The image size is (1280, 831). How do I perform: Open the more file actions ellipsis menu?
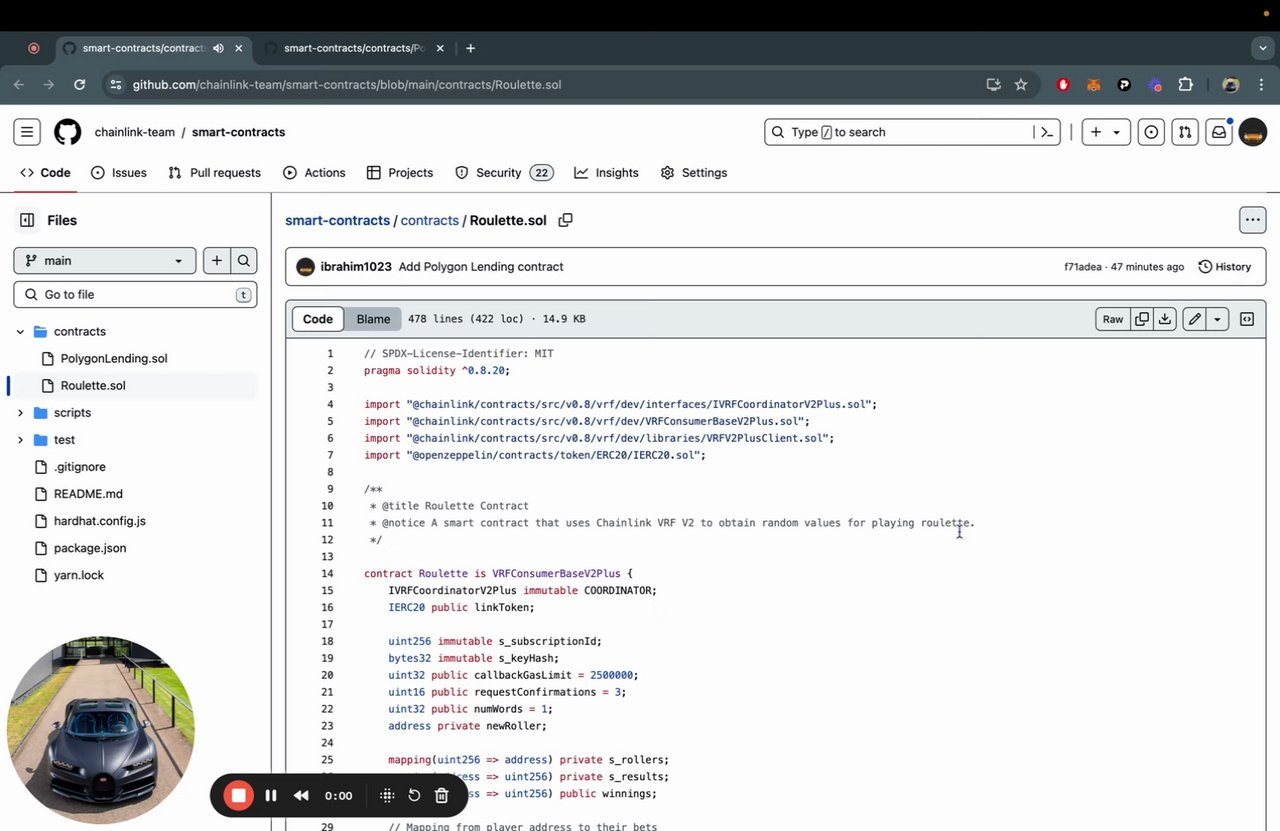point(1253,220)
